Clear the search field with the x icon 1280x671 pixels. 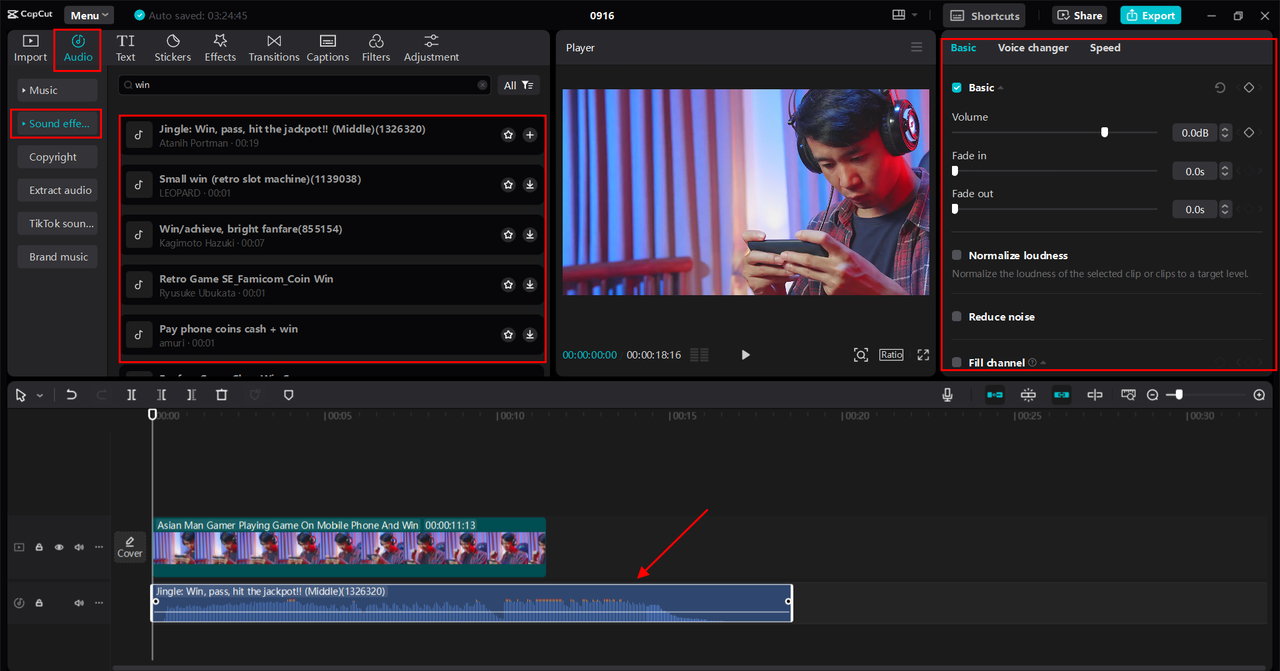483,85
